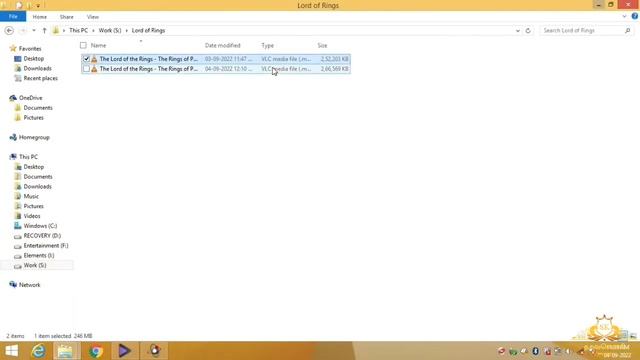The height and width of the screenshot is (360, 640).
Task: Launch Internet Explorer from the taskbar
Action: [39, 351]
